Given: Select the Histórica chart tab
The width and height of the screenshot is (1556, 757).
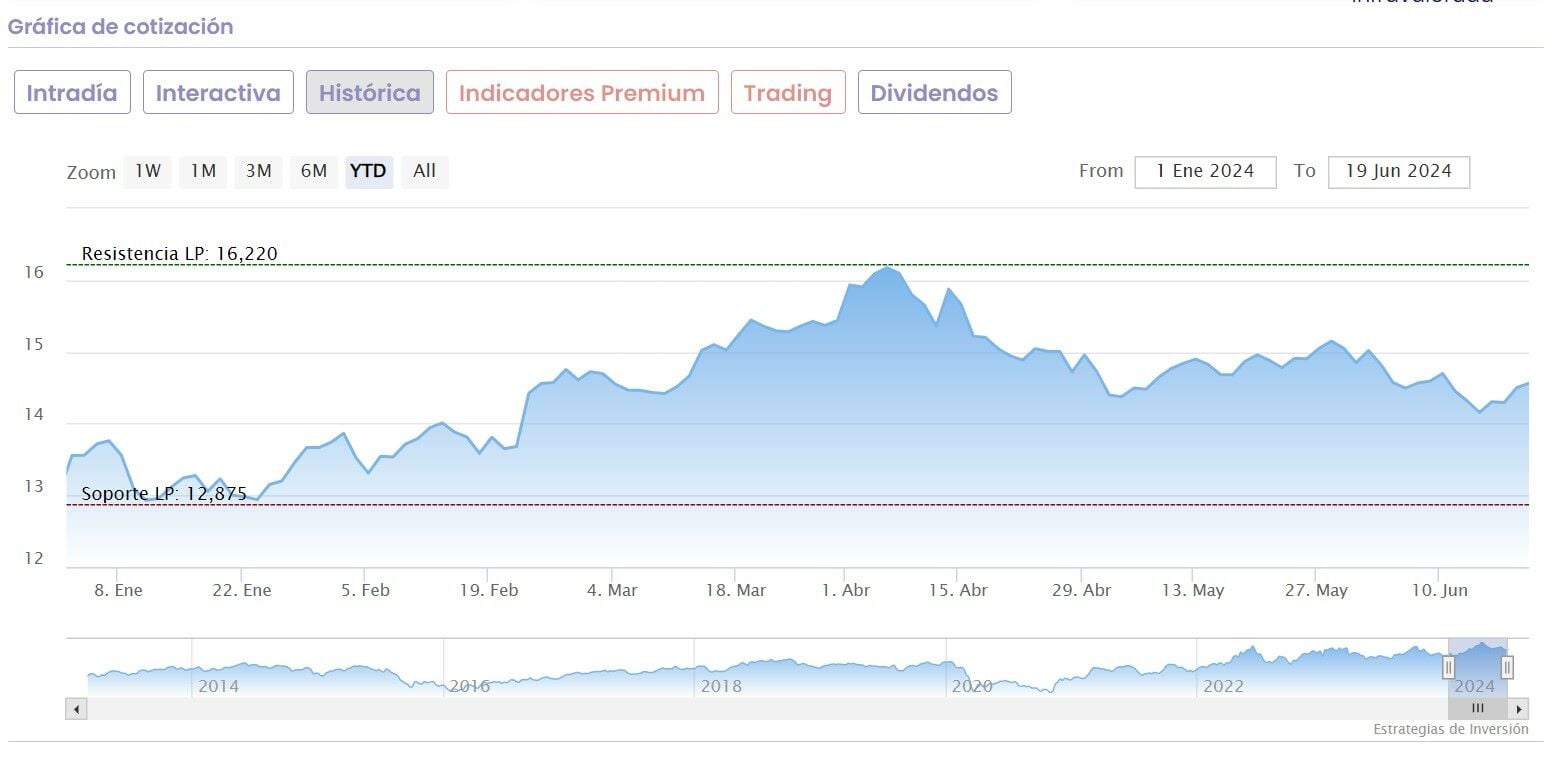Looking at the screenshot, I should click(369, 93).
